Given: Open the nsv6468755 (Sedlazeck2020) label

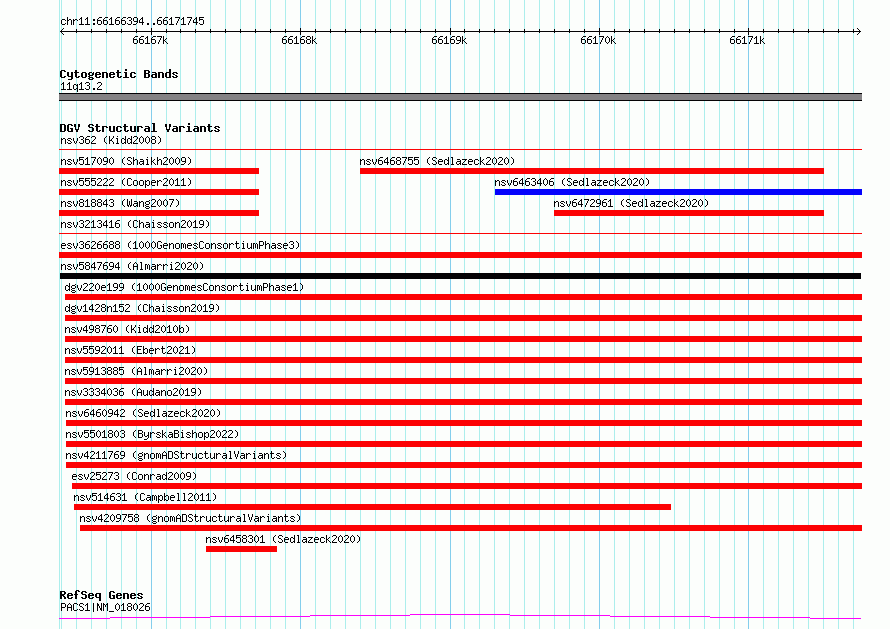Looking at the screenshot, I should pos(437,161).
